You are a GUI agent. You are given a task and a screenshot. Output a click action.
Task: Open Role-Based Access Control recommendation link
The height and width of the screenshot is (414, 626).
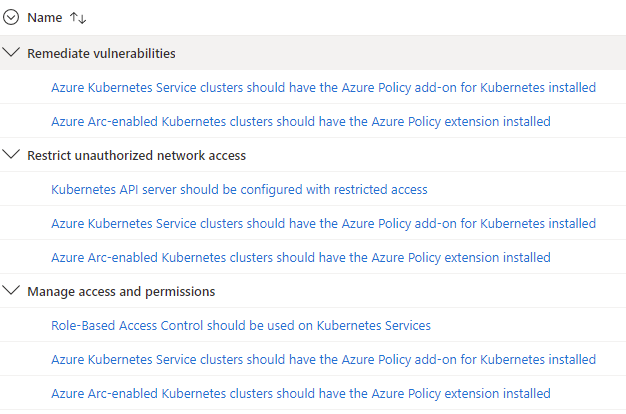pos(241,325)
